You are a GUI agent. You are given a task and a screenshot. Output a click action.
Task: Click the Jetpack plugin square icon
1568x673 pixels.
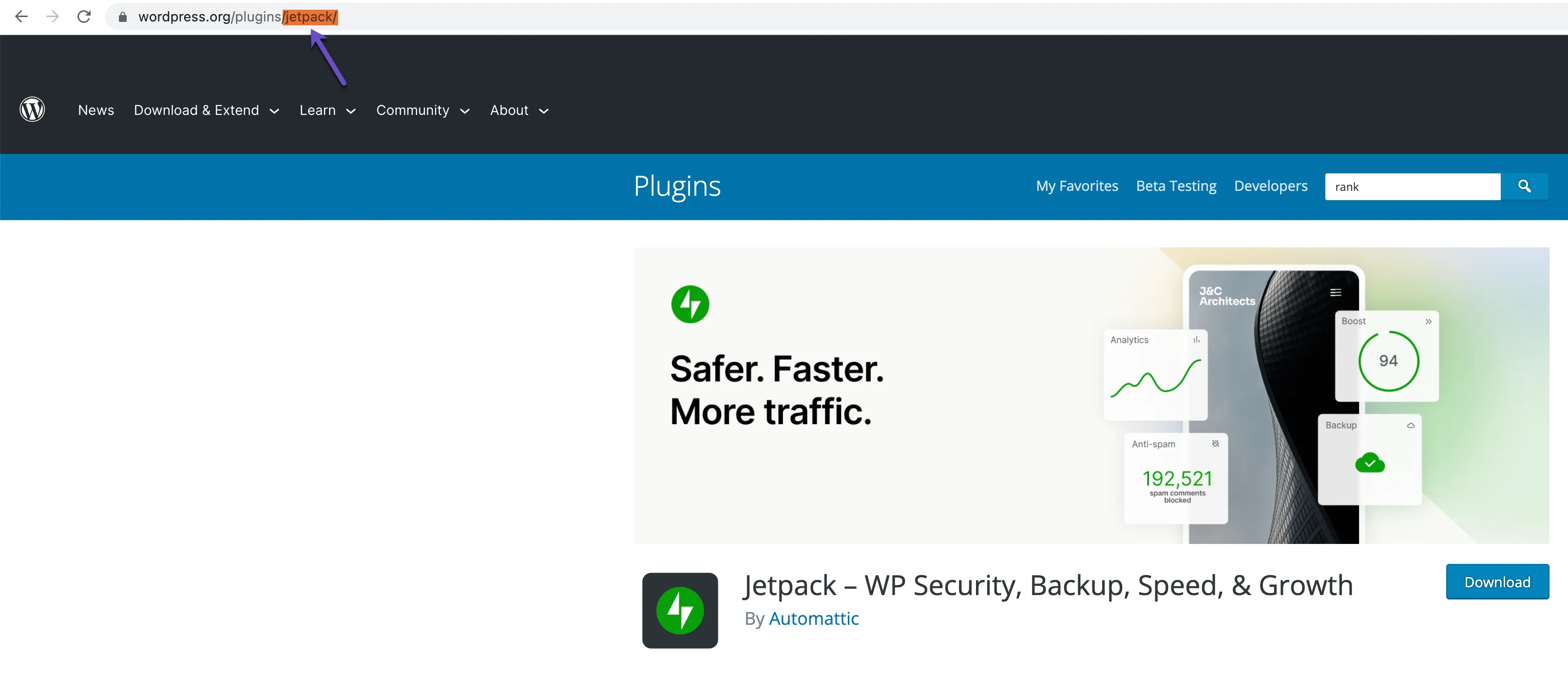pyautogui.click(x=679, y=610)
